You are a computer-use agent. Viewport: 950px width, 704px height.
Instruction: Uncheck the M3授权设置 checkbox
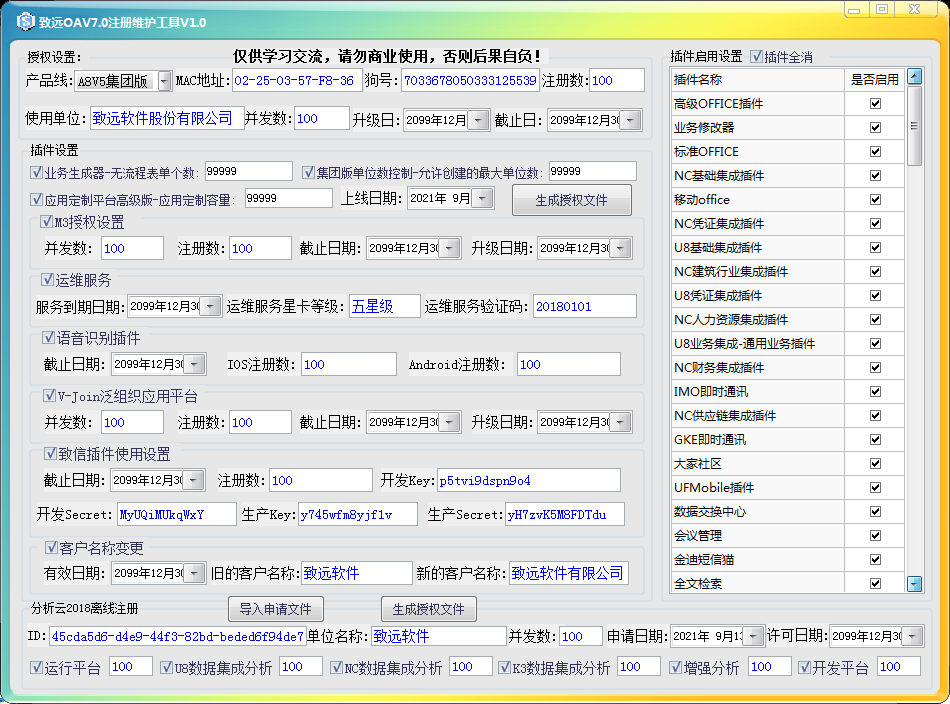tap(47, 222)
